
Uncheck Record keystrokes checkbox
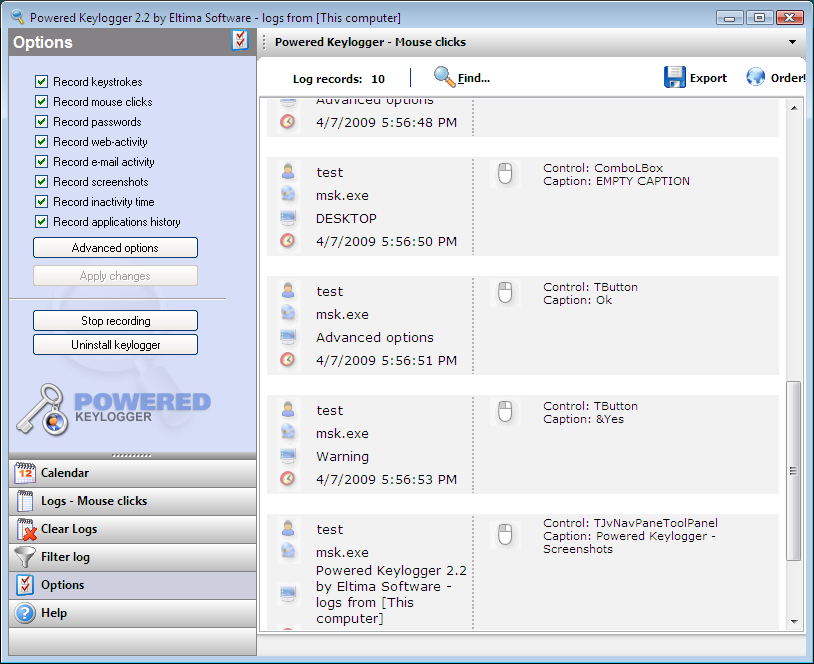(x=41, y=82)
